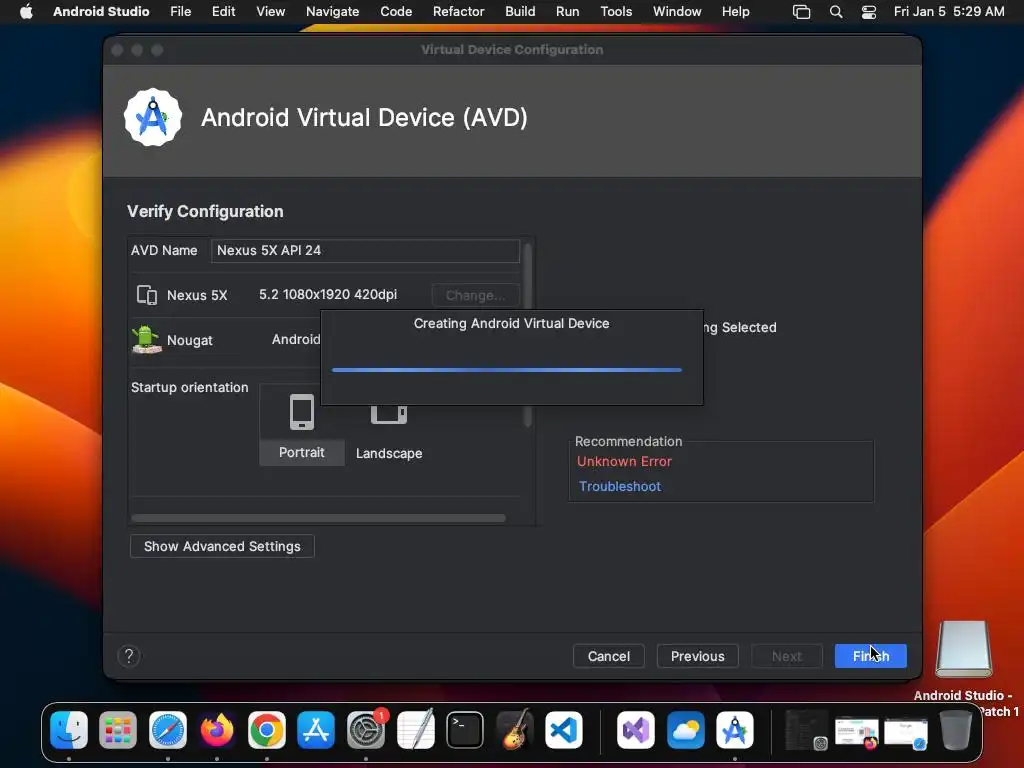This screenshot has width=1024, height=768.
Task: Go back with the Previous button
Action: point(697,656)
